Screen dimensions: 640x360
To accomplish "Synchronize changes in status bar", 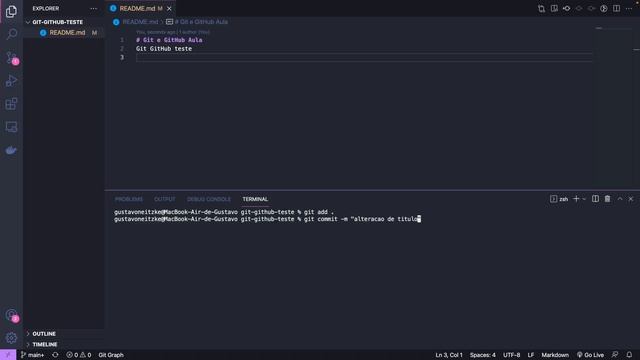I will click(55, 355).
